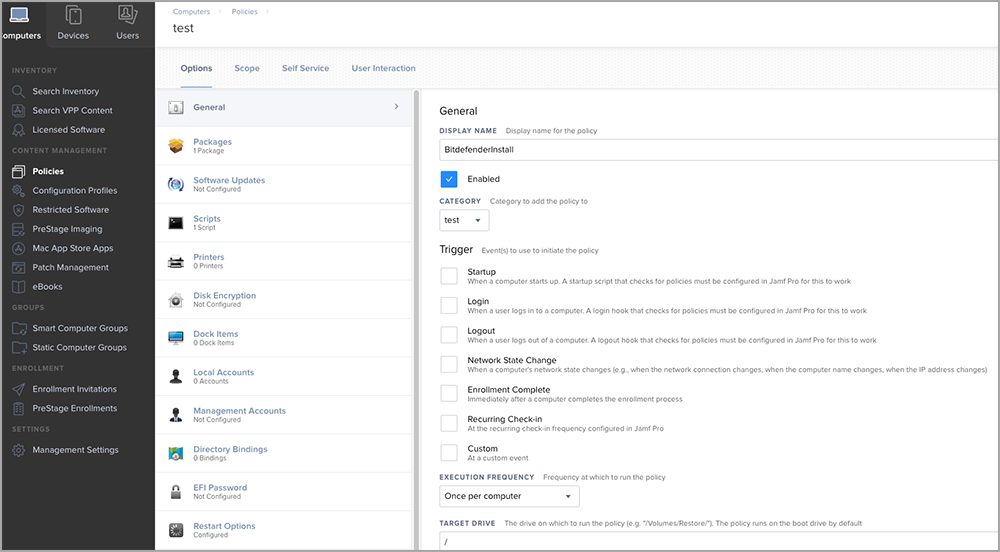
Task: Open the Category dropdown showing test
Action: (x=464, y=220)
